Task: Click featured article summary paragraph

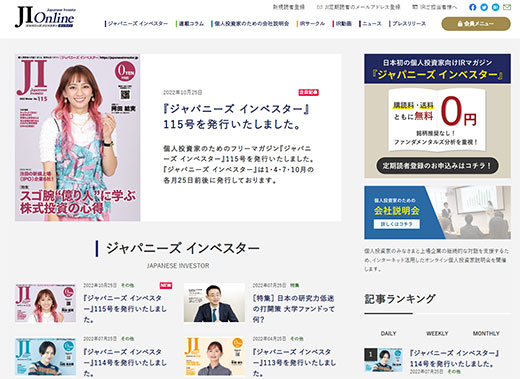Action: pos(238,164)
